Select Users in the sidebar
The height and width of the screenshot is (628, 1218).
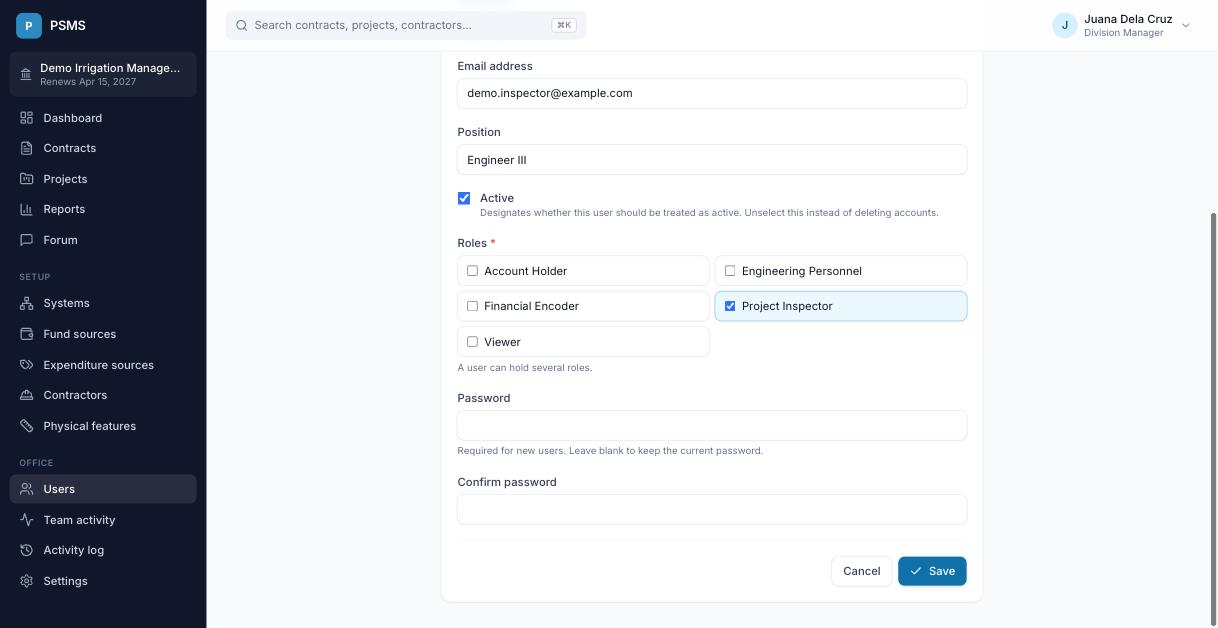click(x=103, y=489)
